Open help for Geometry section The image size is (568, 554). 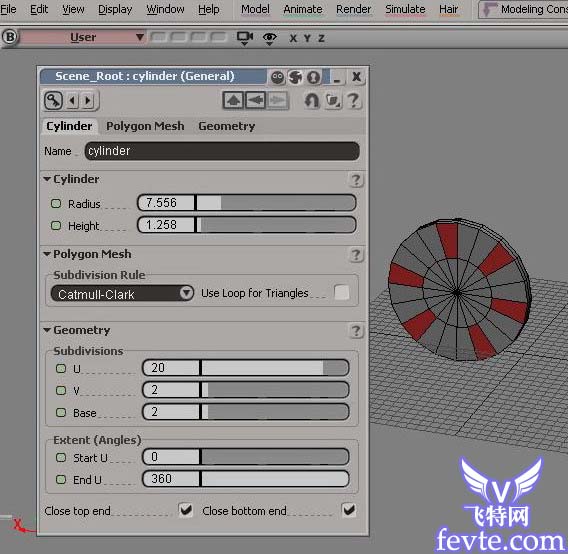pyautogui.click(x=356, y=331)
